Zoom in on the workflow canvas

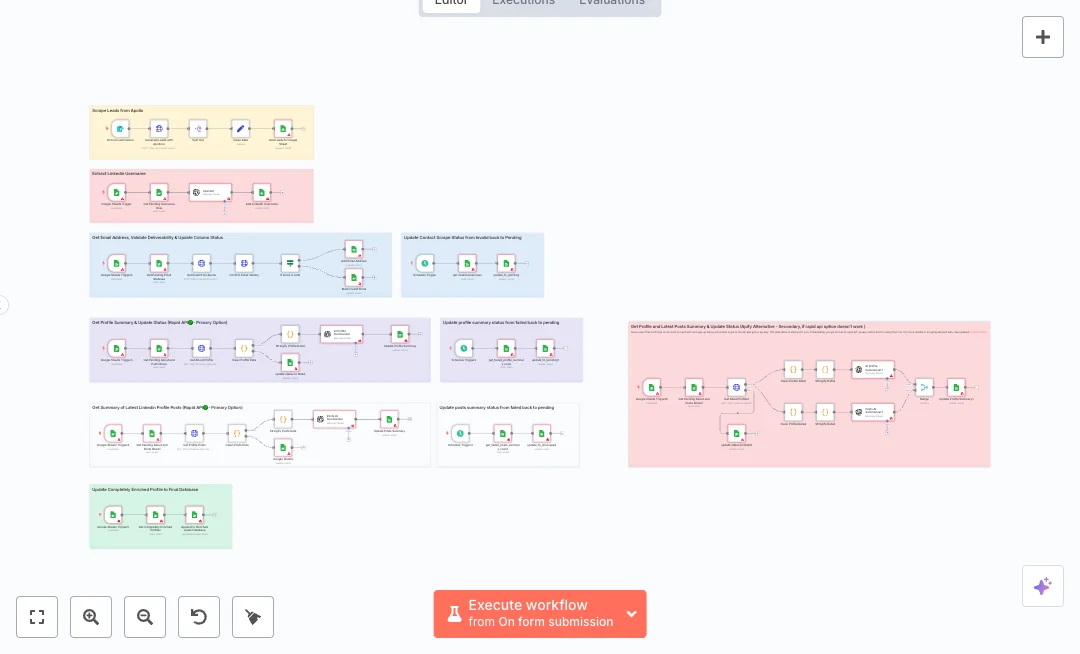[x=91, y=617]
